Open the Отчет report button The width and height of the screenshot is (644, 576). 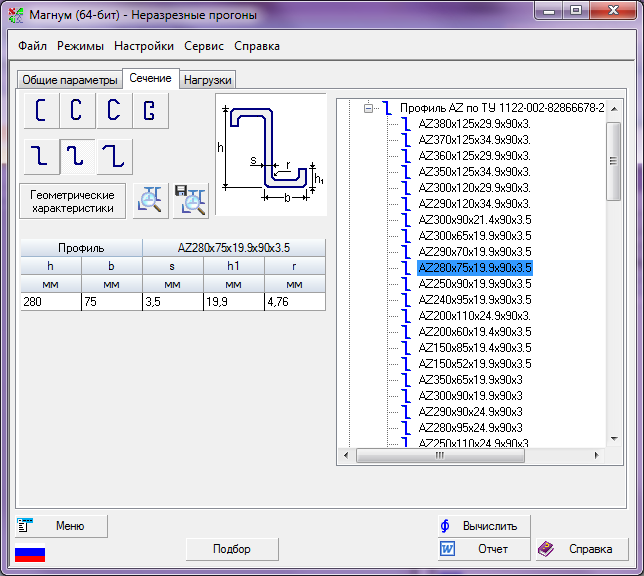(x=483, y=549)
